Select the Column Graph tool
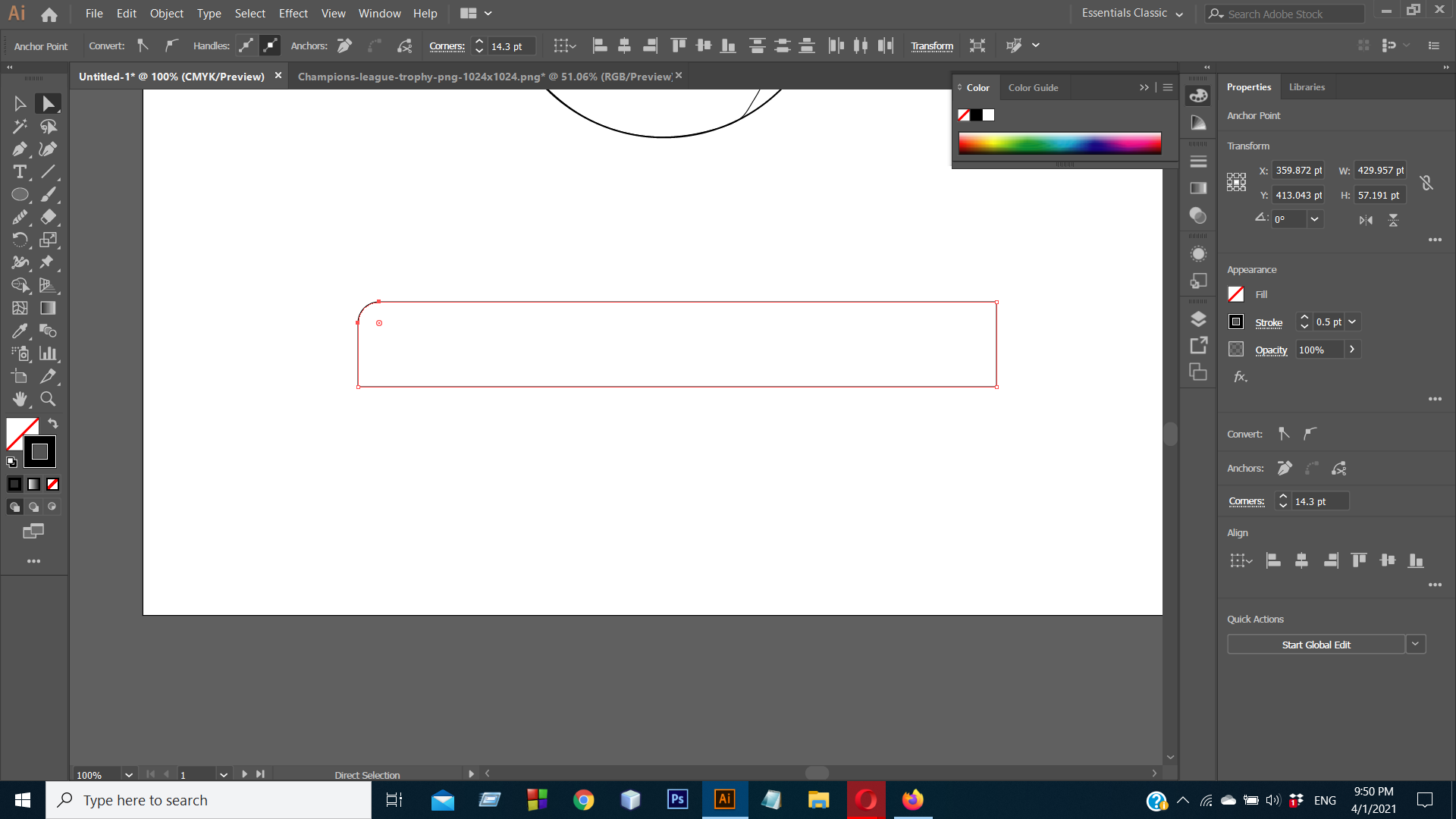 pyautogui.click(x=48, y=354)
